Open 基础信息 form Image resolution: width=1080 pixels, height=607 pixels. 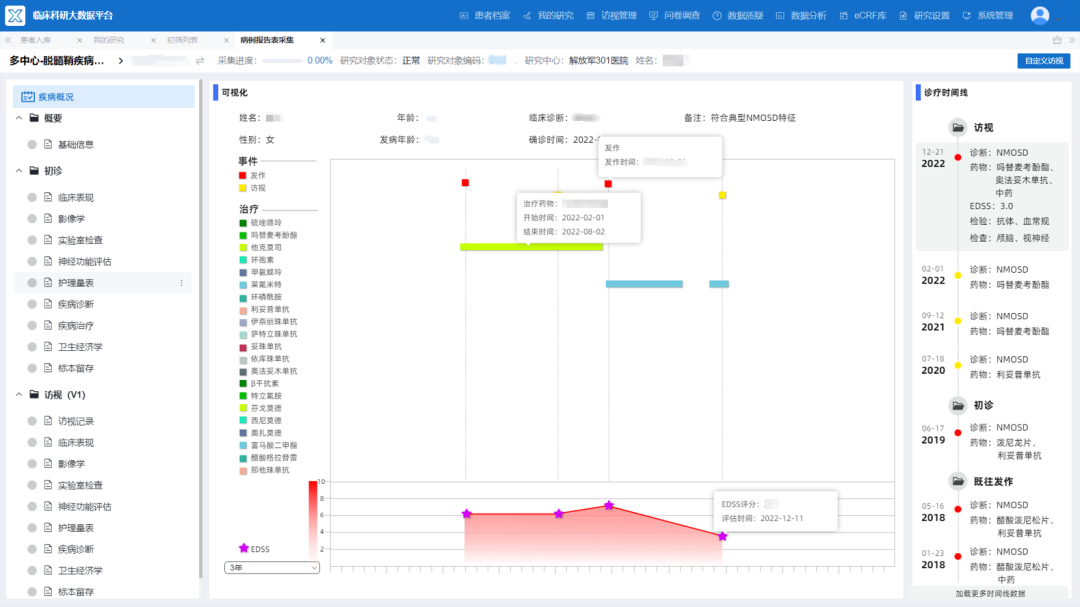pyautogui.click(x=76, y=144)
